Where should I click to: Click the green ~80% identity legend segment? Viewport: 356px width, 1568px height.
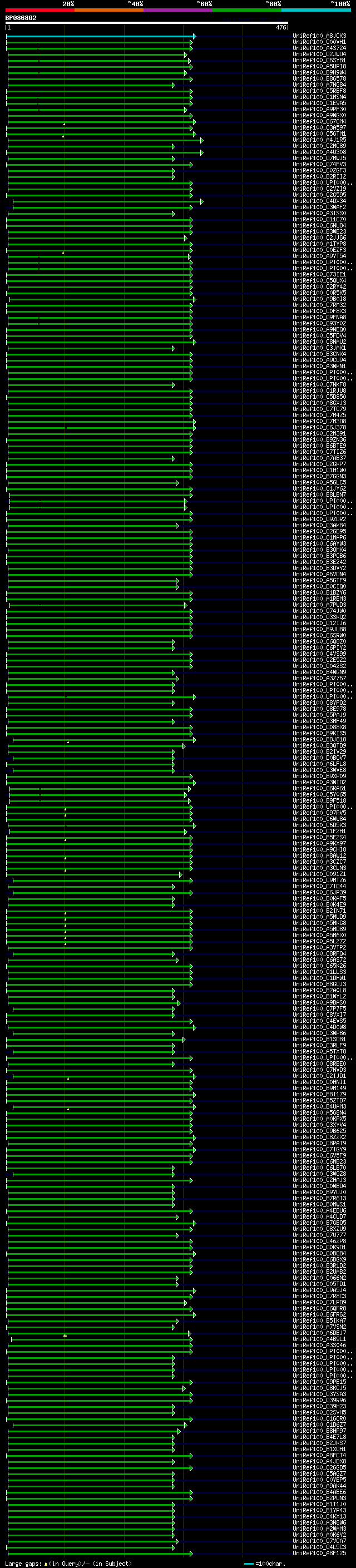pos(247,10)
